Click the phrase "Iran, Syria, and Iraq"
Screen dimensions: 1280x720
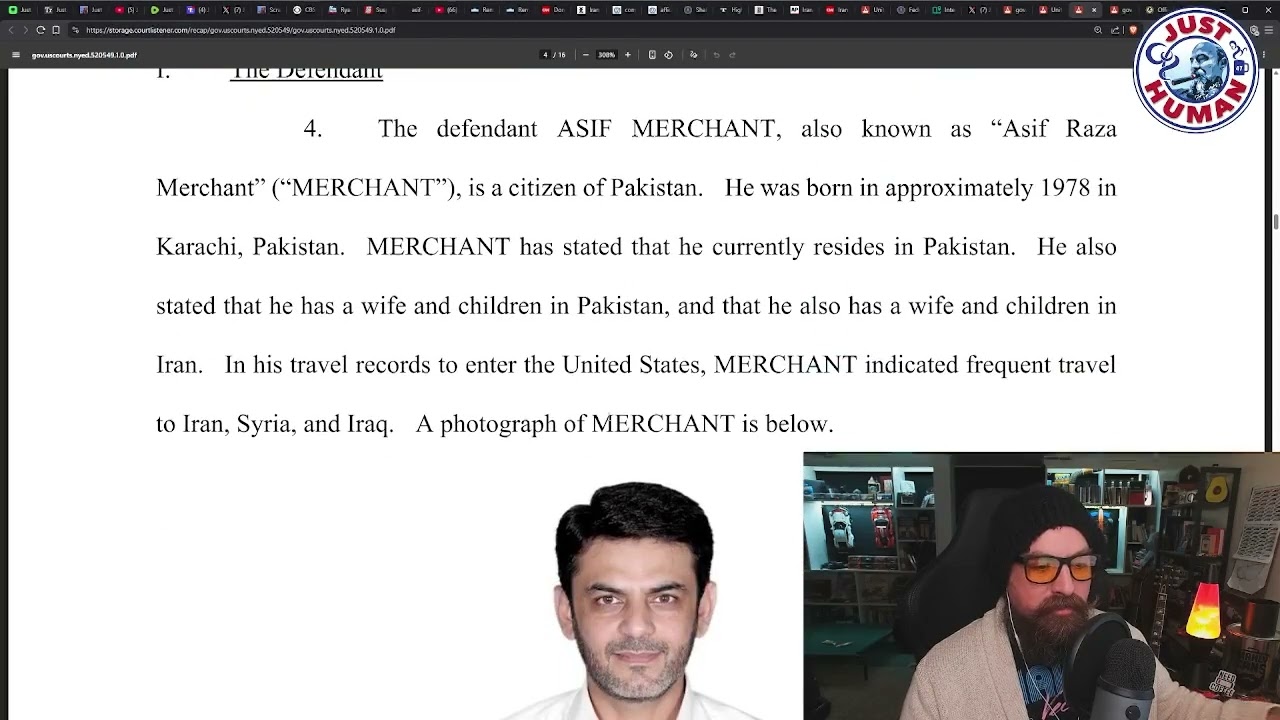click(x=287, y=424)
